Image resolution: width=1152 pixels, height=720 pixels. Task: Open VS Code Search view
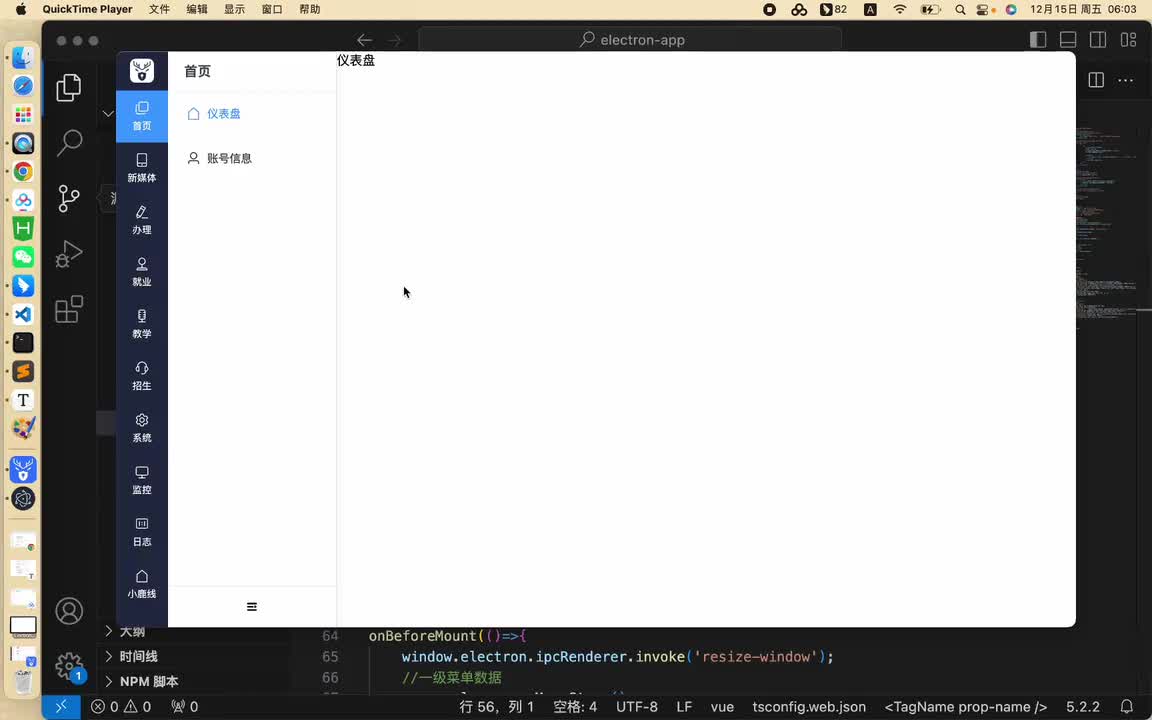(x=69, y=143)
